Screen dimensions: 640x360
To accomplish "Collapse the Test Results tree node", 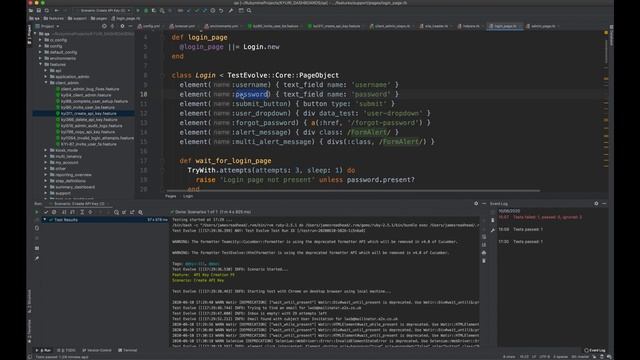I will coord(45,220).
